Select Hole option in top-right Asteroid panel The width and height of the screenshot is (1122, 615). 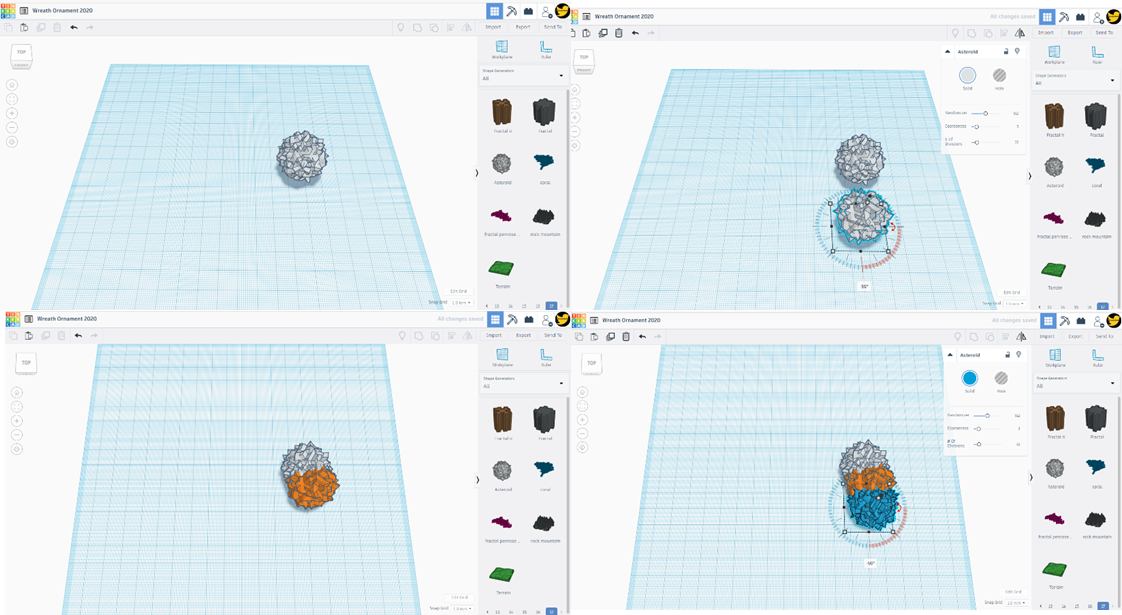point(1000,75)
